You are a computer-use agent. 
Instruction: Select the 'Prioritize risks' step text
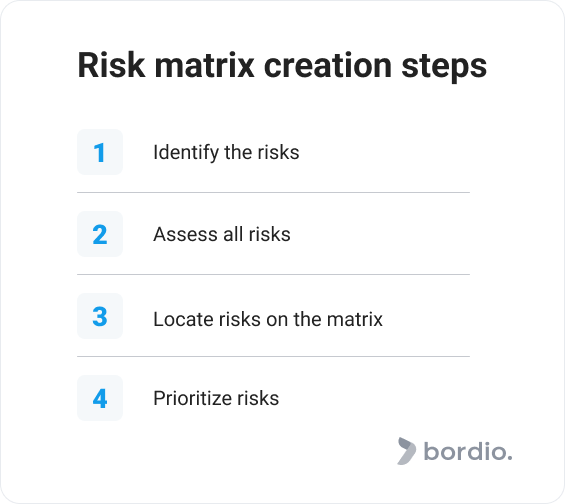tap(216, 398)
